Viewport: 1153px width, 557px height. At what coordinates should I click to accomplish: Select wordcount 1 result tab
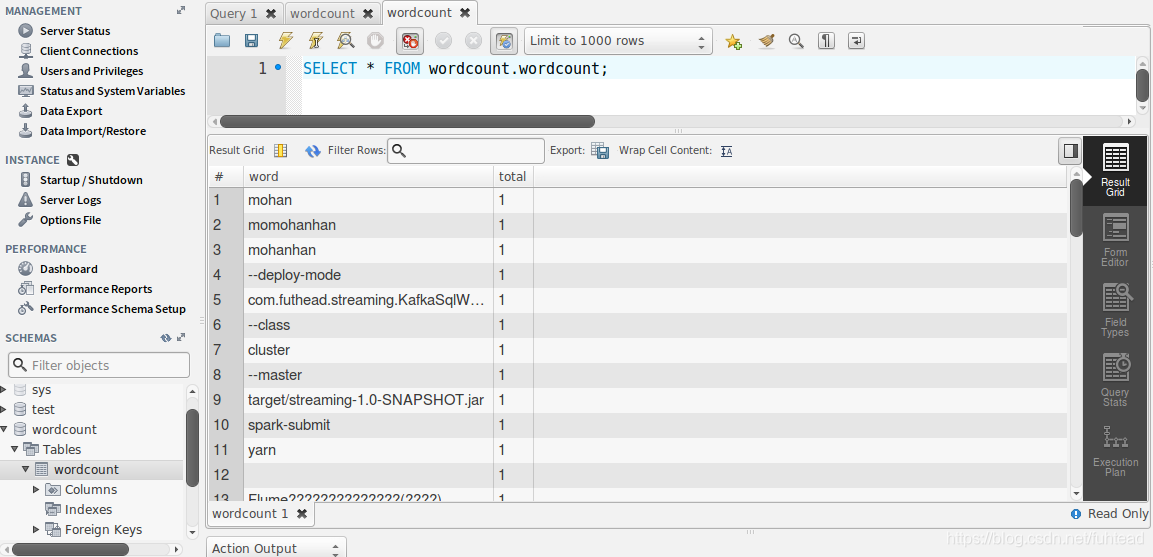250,514
